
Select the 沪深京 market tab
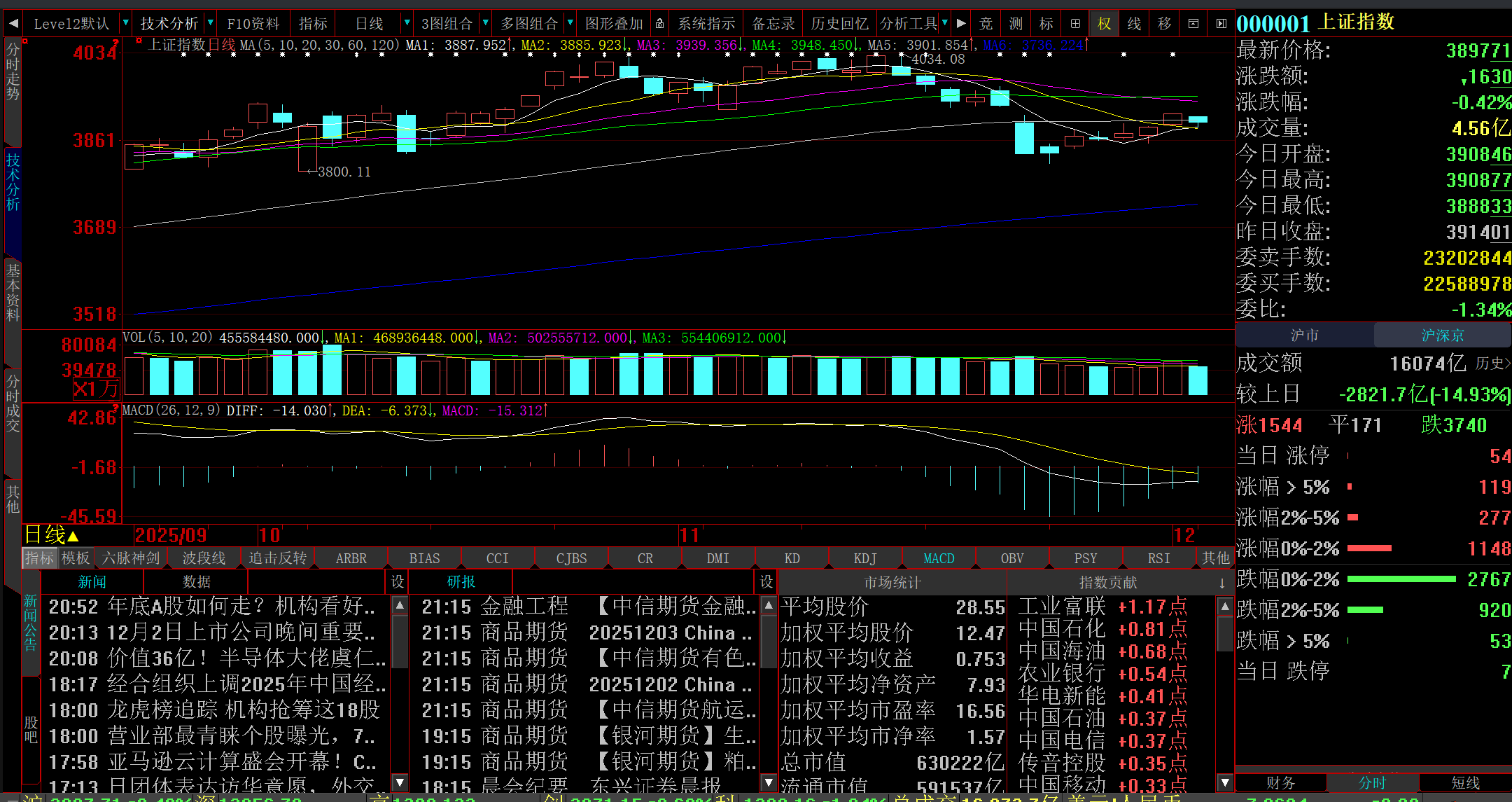coord(1442,336)
